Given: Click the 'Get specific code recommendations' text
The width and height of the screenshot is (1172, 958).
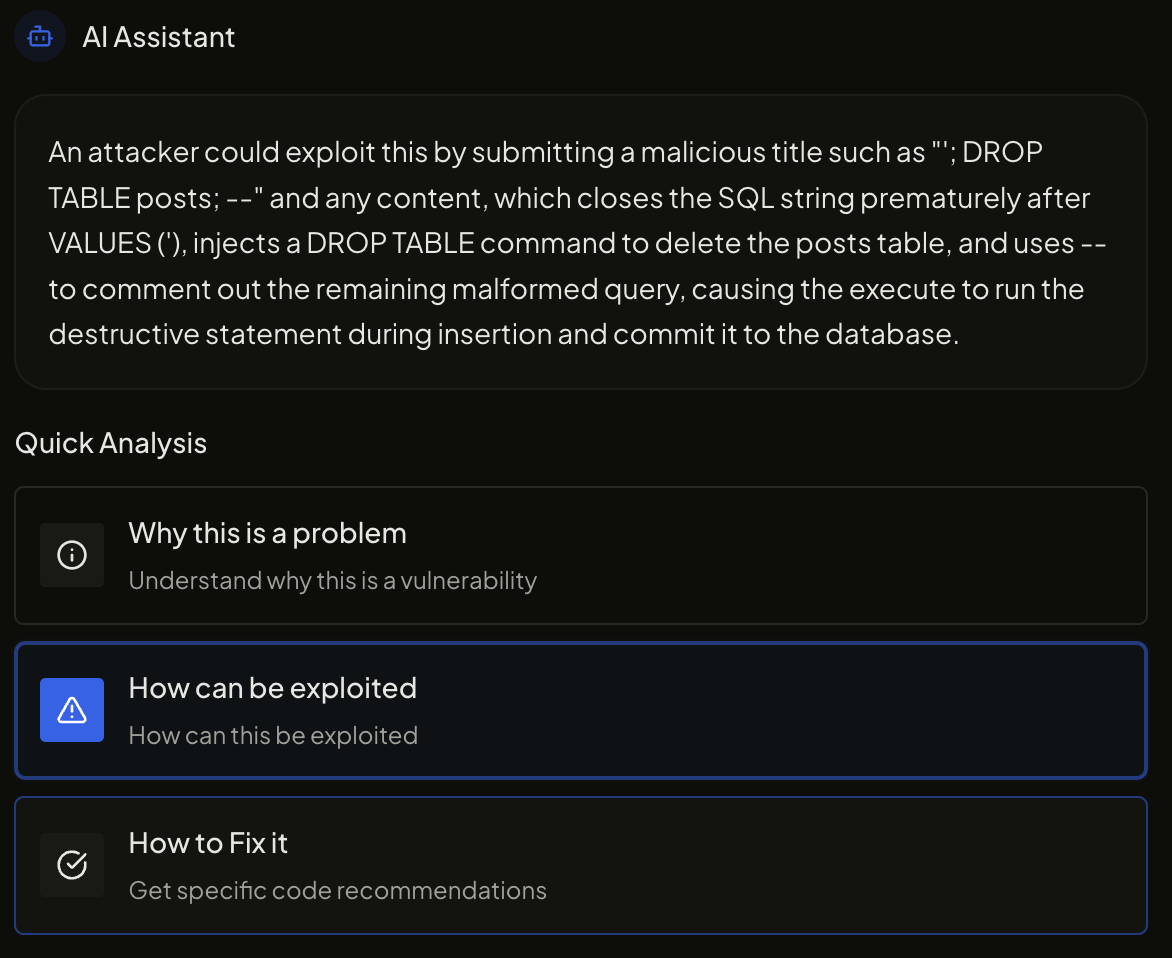Looking at the screenshot, I should [337, 890].
